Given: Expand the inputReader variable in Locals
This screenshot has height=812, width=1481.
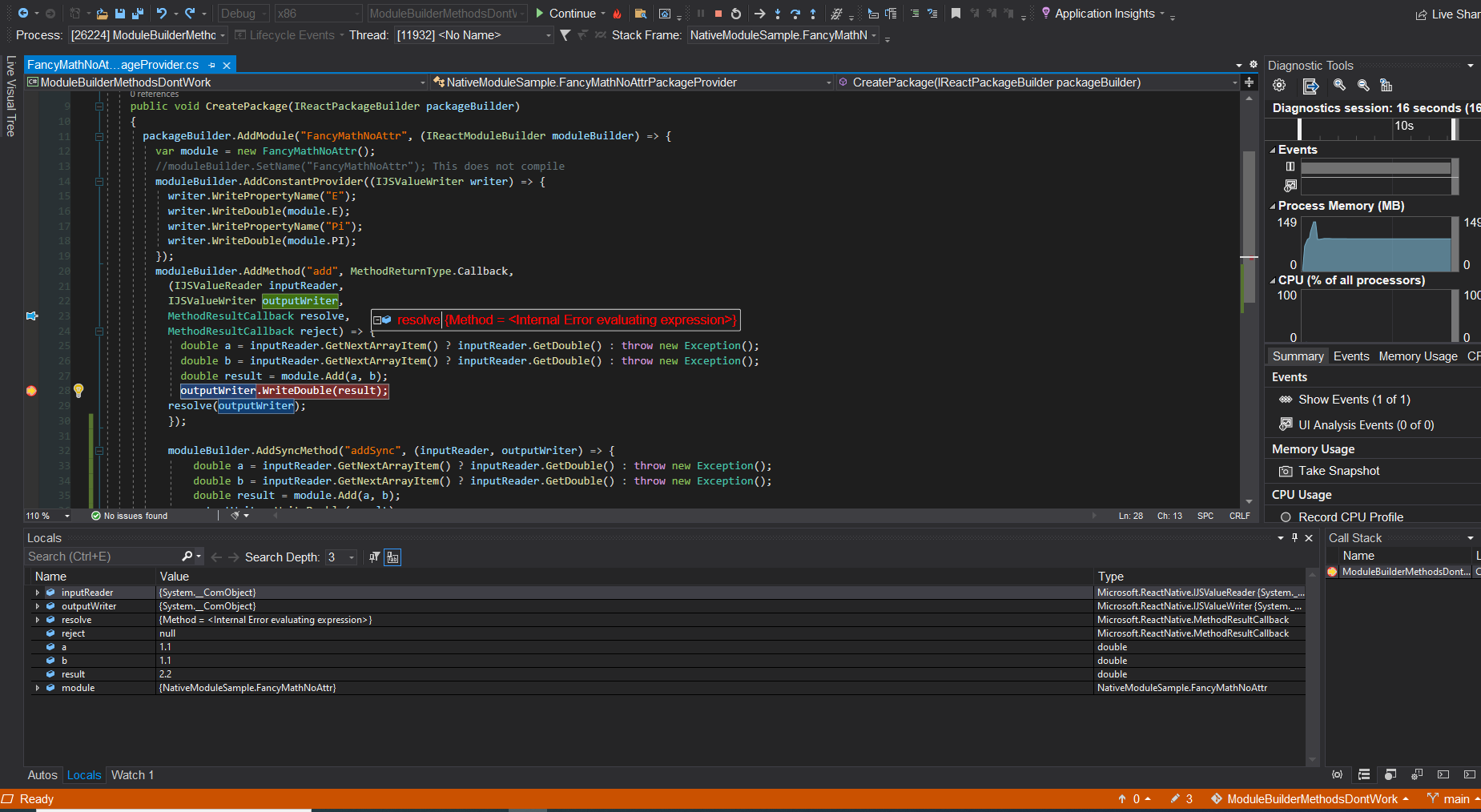Looking at the screenshot, I should pyautogui.click(x=38, y=593).
